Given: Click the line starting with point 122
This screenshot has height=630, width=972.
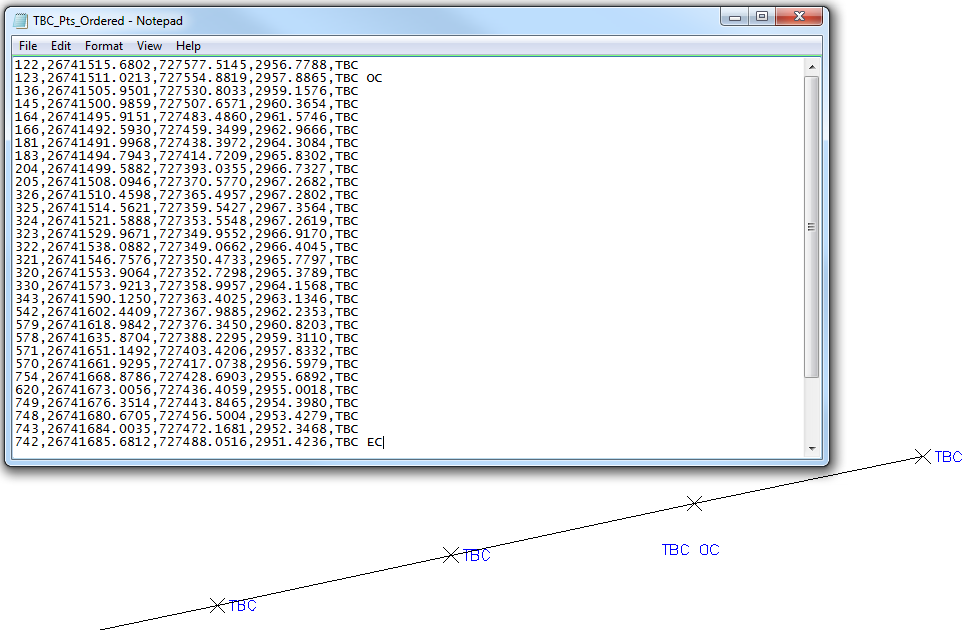Looking at the screenshot, I should [x=200, y=65].
